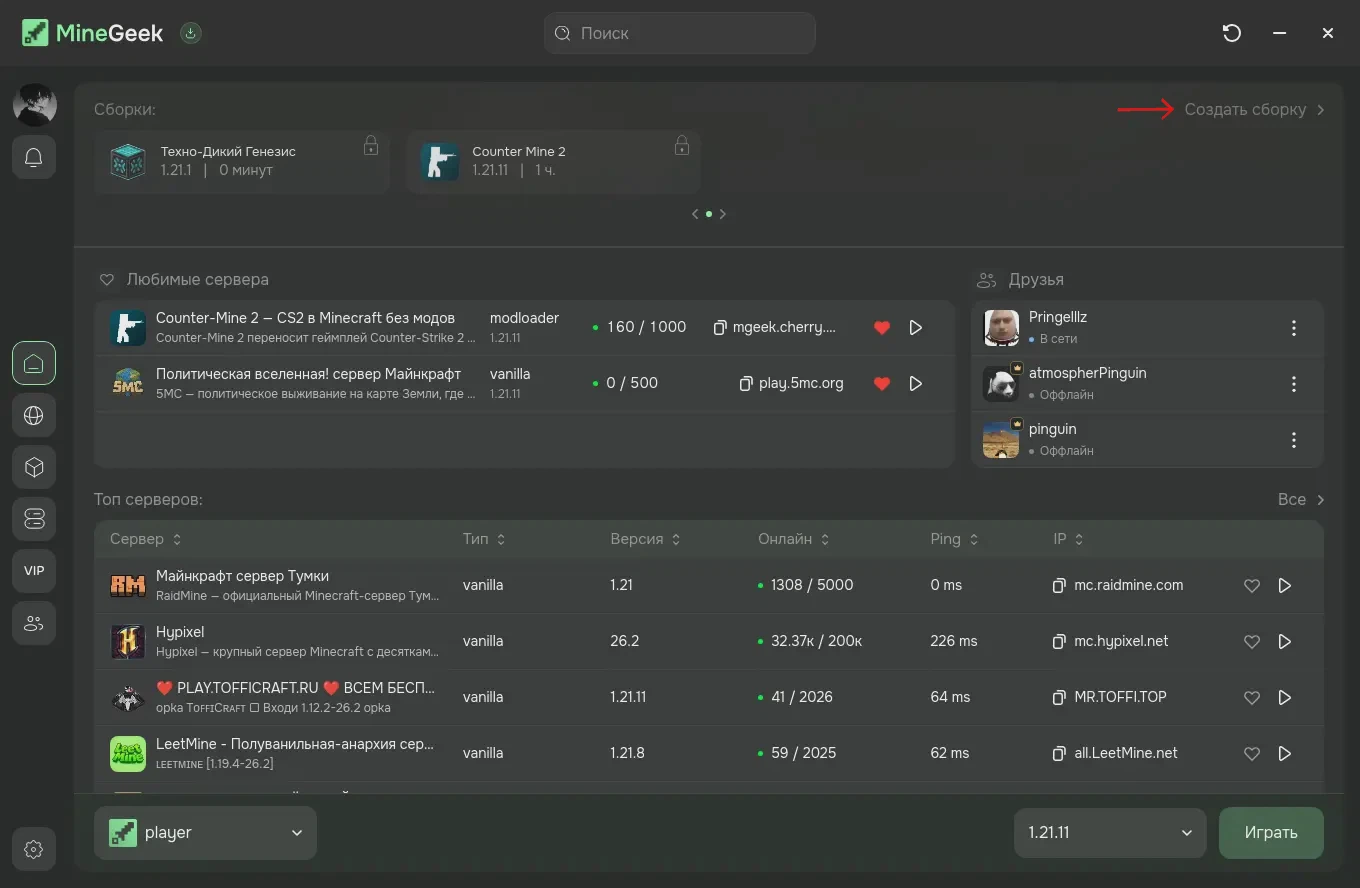
Task: Open the VIP section in sidebar
Action: click(34, 571)
